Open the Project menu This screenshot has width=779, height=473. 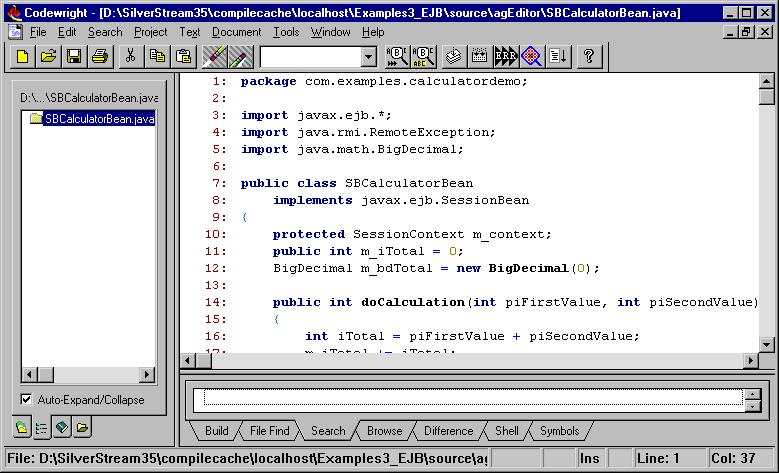pyautogui.click(x=151, y=32)
